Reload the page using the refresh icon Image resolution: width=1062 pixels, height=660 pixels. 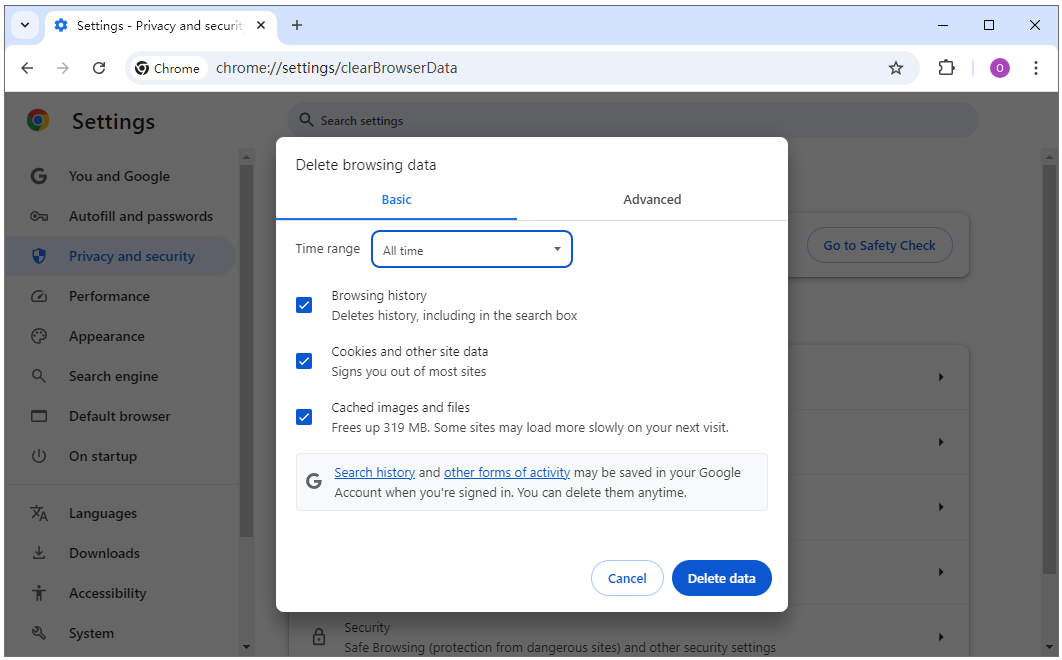(99, 68)
